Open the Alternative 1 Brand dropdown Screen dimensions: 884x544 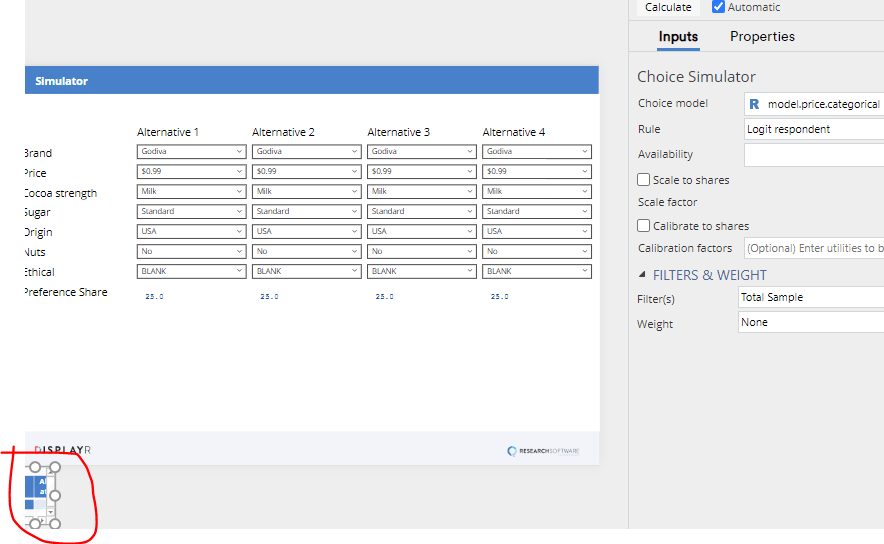click(191, 152)
